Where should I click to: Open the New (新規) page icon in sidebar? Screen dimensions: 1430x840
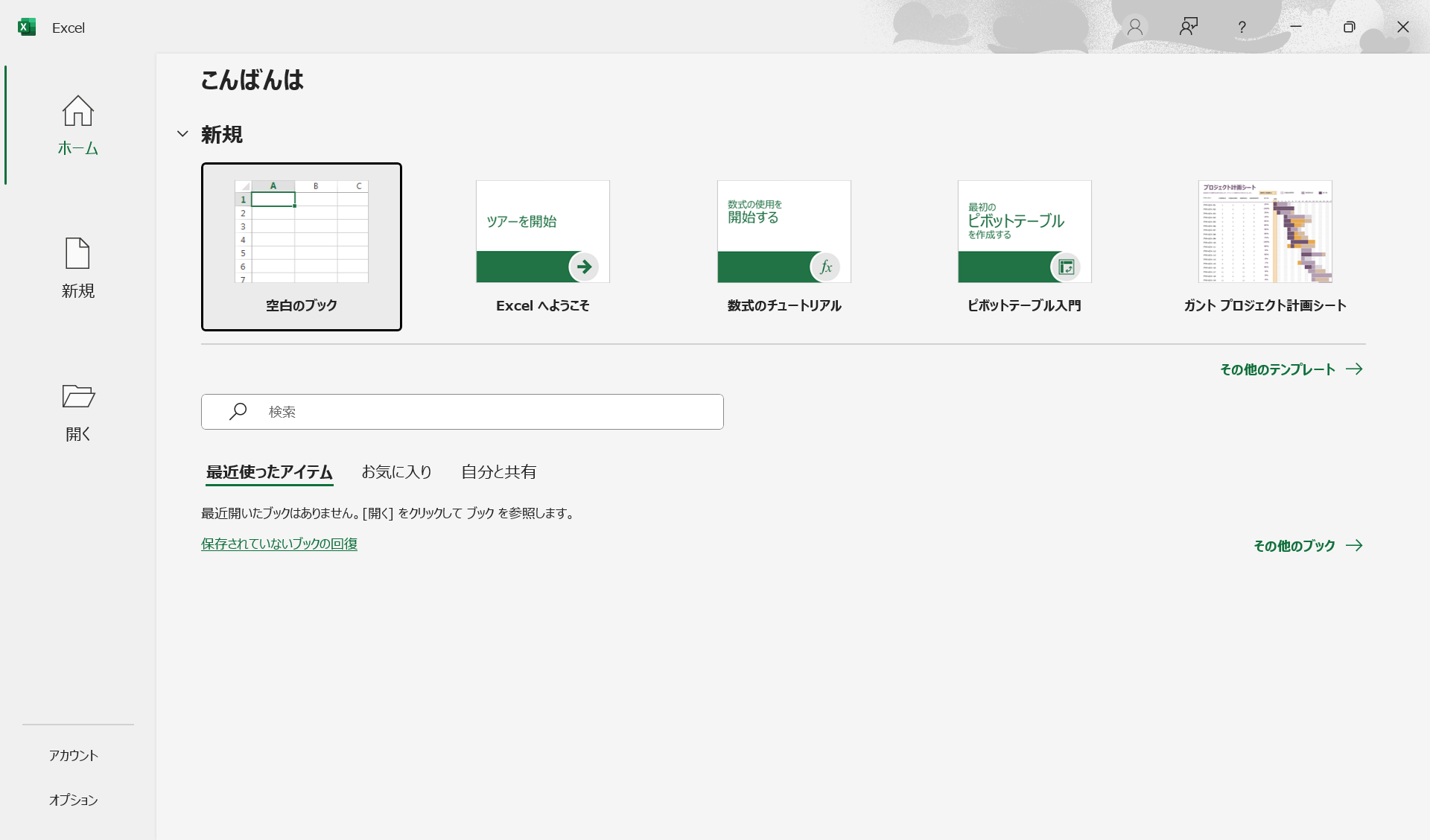coord(77,254)
